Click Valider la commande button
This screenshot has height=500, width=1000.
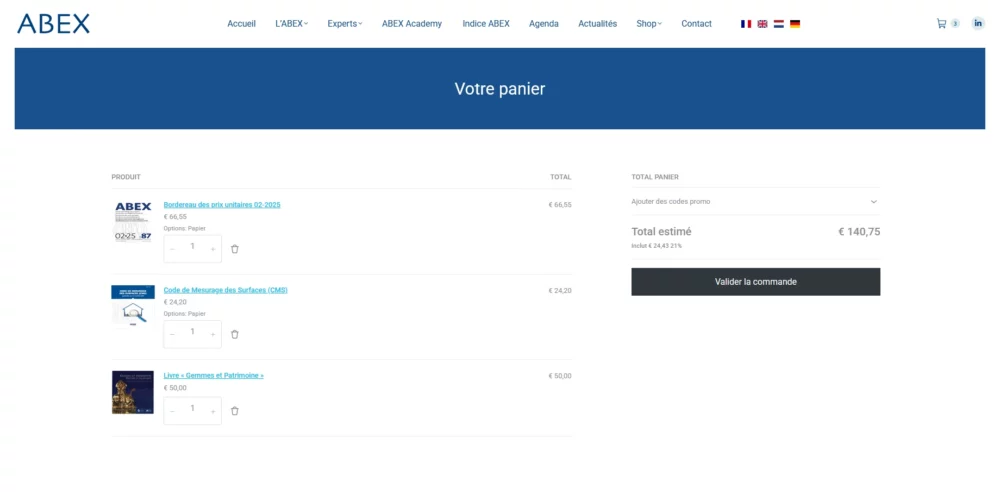coord(756,282)
